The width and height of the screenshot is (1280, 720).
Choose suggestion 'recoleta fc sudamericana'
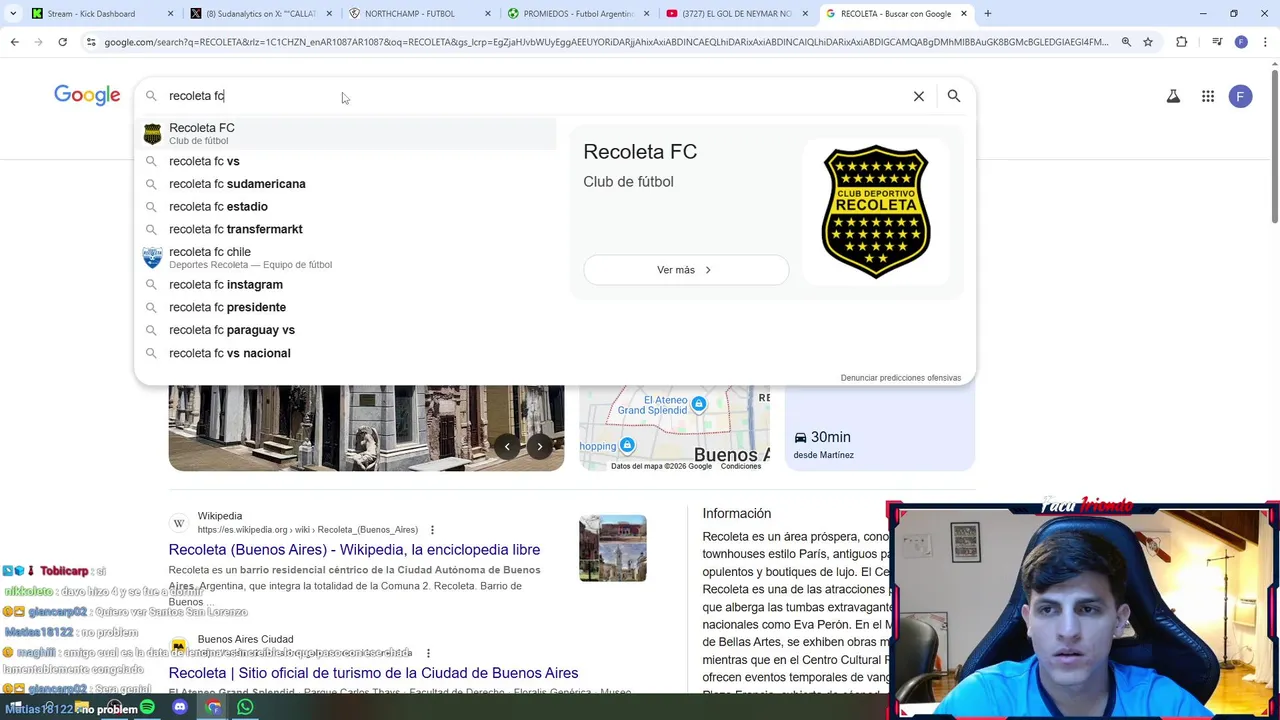347,184
